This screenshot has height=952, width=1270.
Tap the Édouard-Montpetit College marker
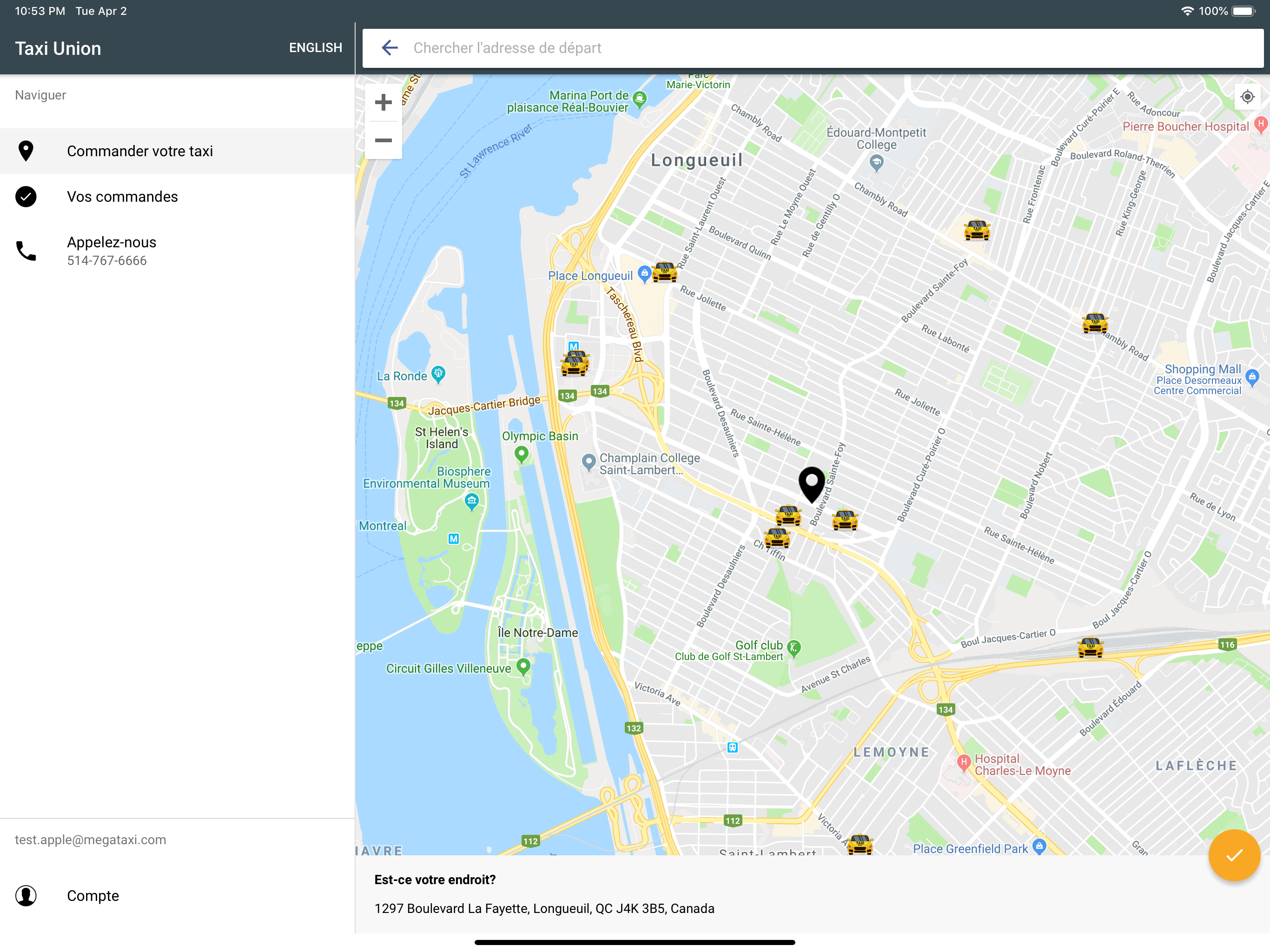click(876, 164)
